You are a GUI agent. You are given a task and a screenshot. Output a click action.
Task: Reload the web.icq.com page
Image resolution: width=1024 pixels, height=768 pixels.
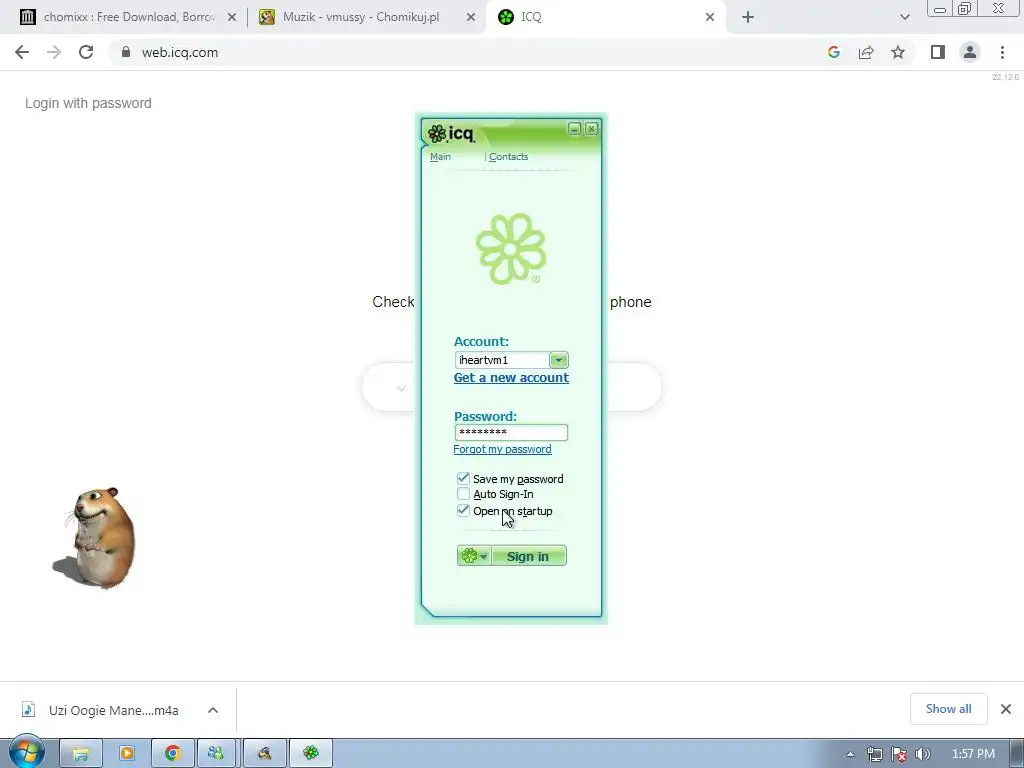[86, 52]
